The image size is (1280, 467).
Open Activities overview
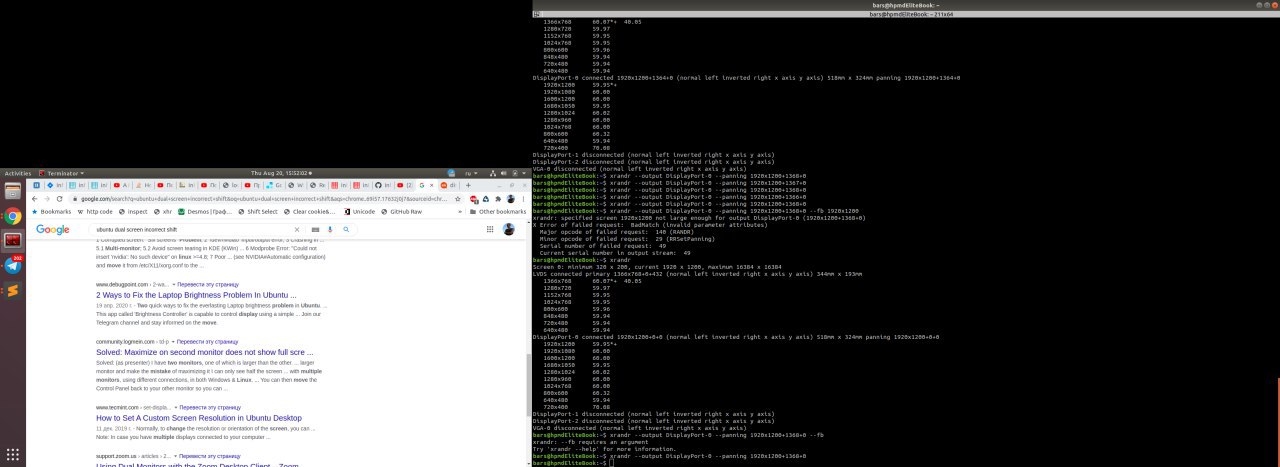point(17,173)
